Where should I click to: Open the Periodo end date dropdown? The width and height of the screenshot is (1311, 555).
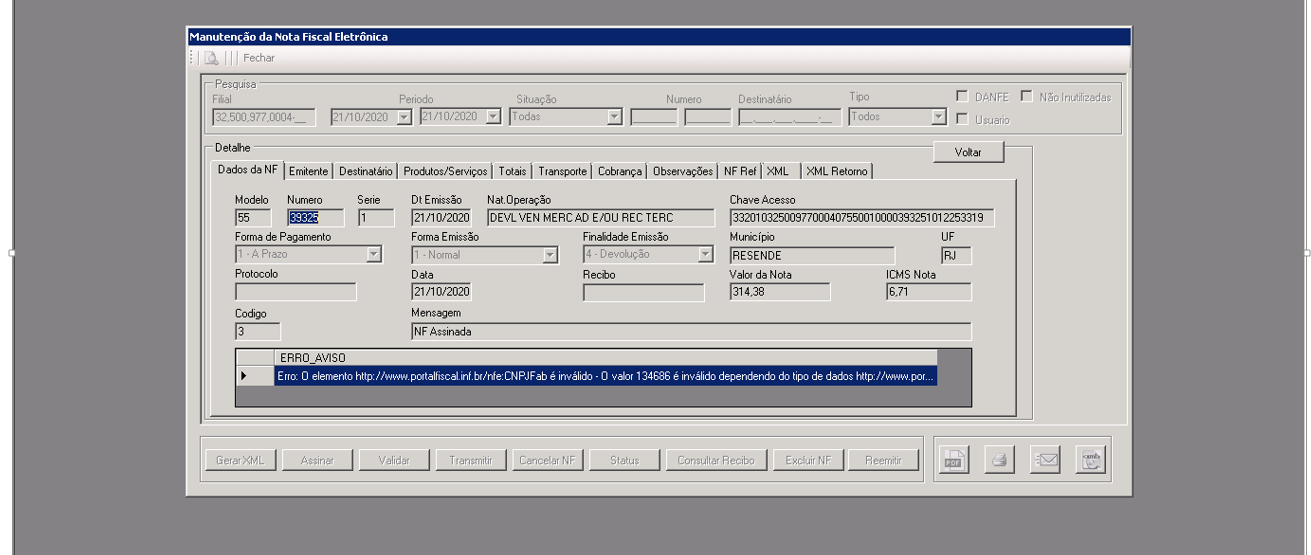(492, 117)
